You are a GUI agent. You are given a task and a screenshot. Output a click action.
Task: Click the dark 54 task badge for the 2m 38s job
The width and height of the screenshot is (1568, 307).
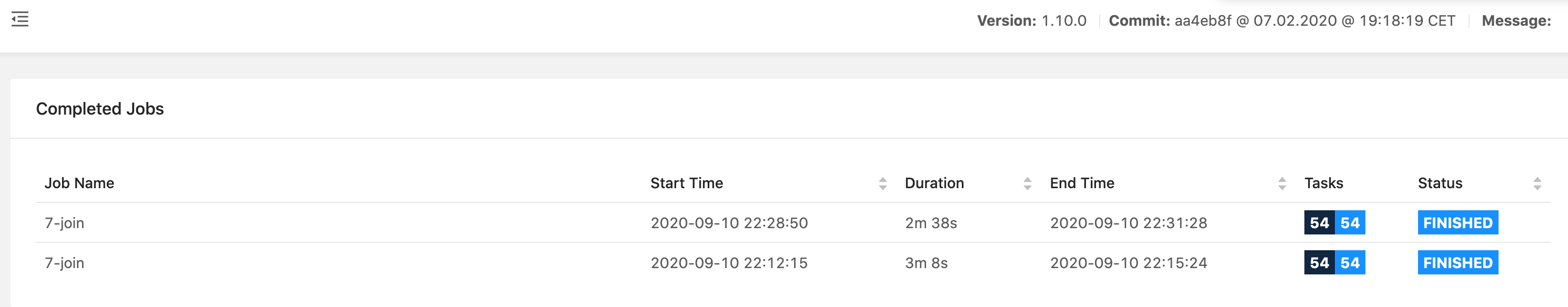(x=1319, y=223)
